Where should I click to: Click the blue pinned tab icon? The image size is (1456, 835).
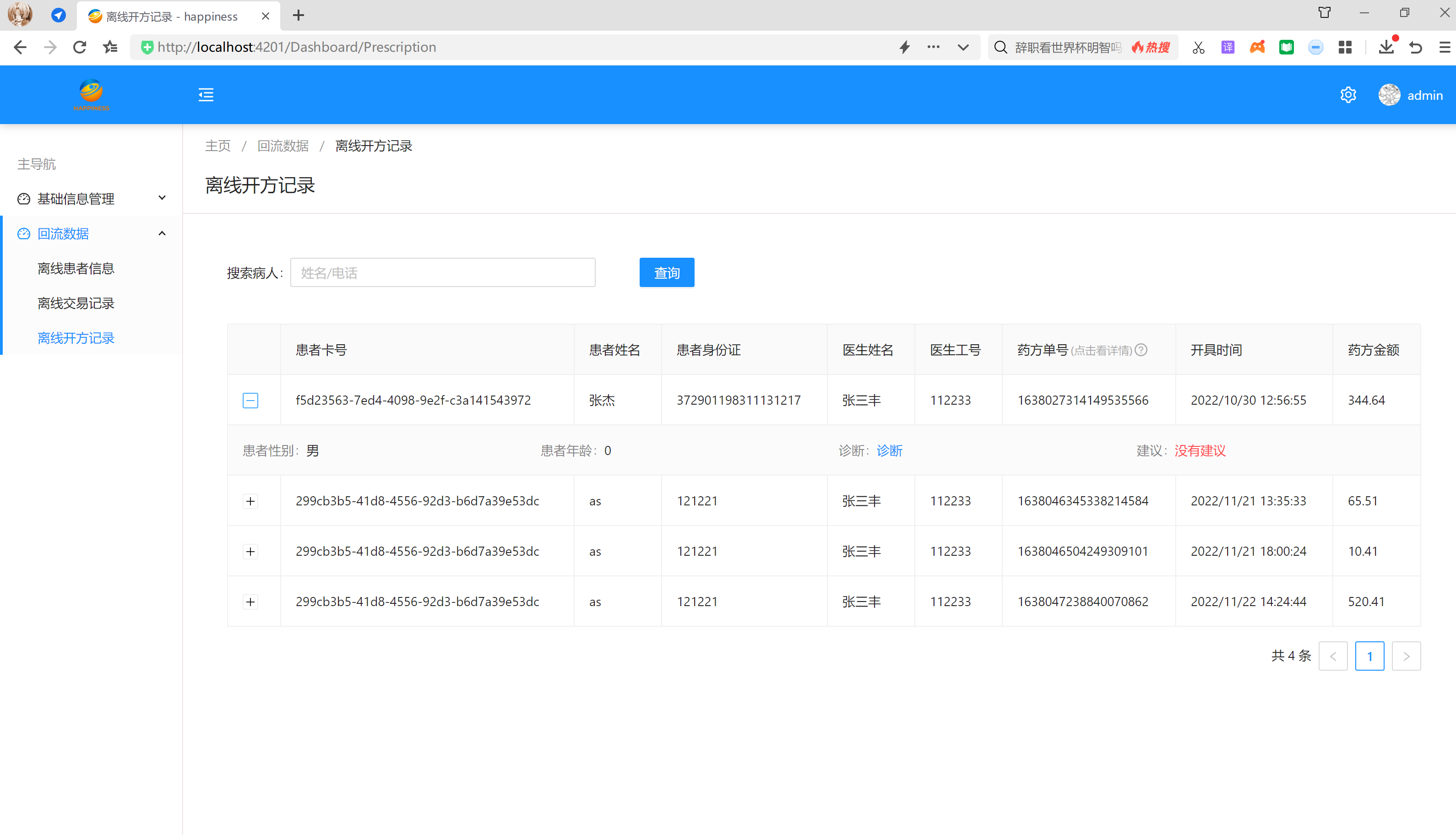coord(59,16)
